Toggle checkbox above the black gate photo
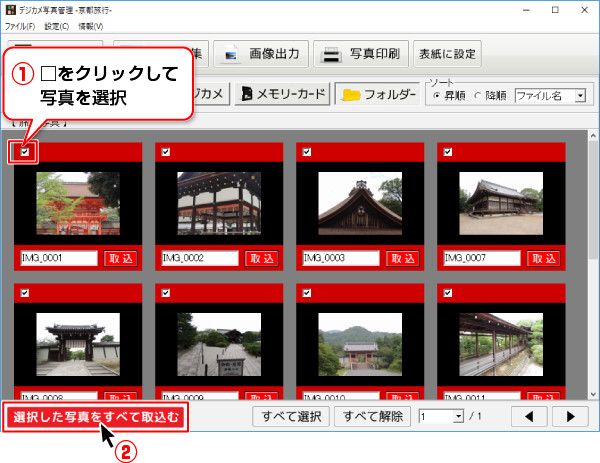This screenshot has height=463, width=600. 24,293
